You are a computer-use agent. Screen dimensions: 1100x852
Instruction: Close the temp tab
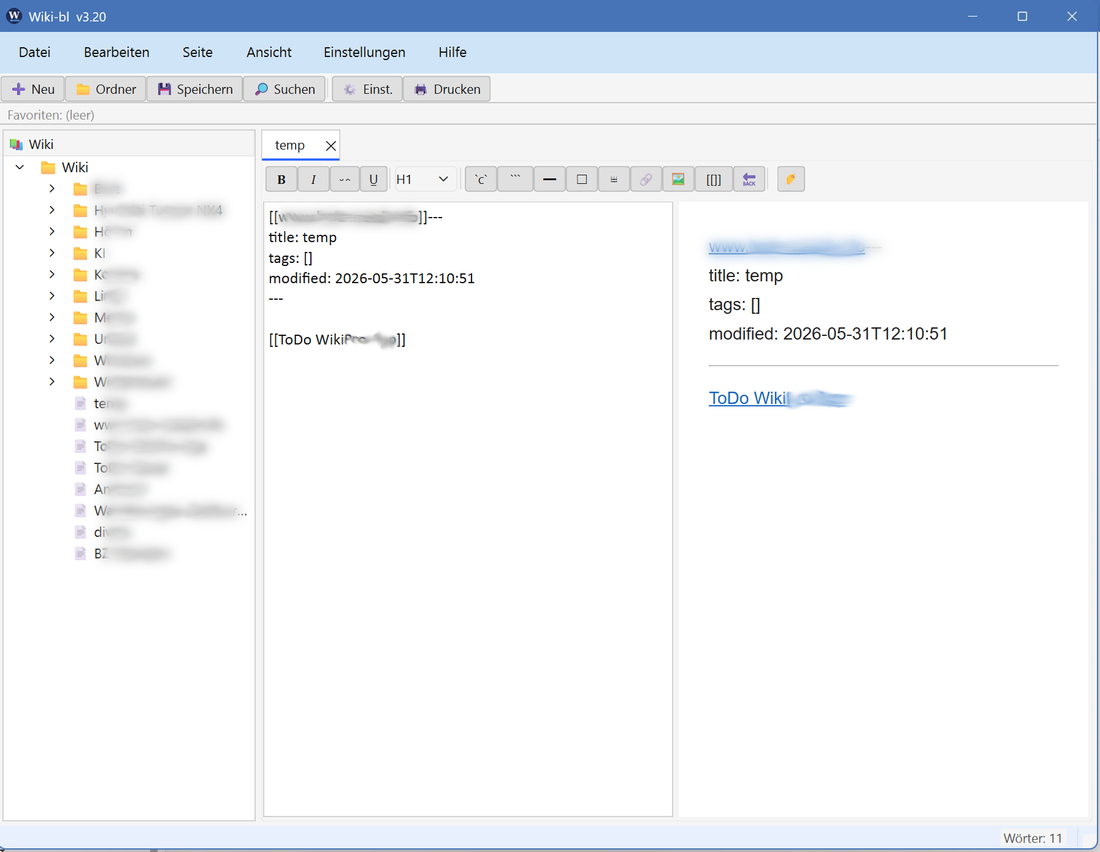click(x=330, y=145)
